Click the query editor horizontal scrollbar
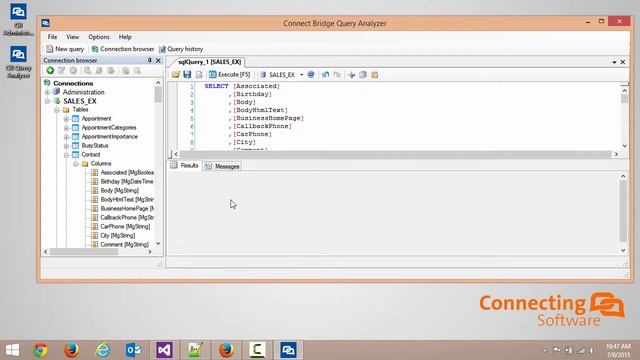The width and height of the screenshot is (640, 360). [396, 154]
